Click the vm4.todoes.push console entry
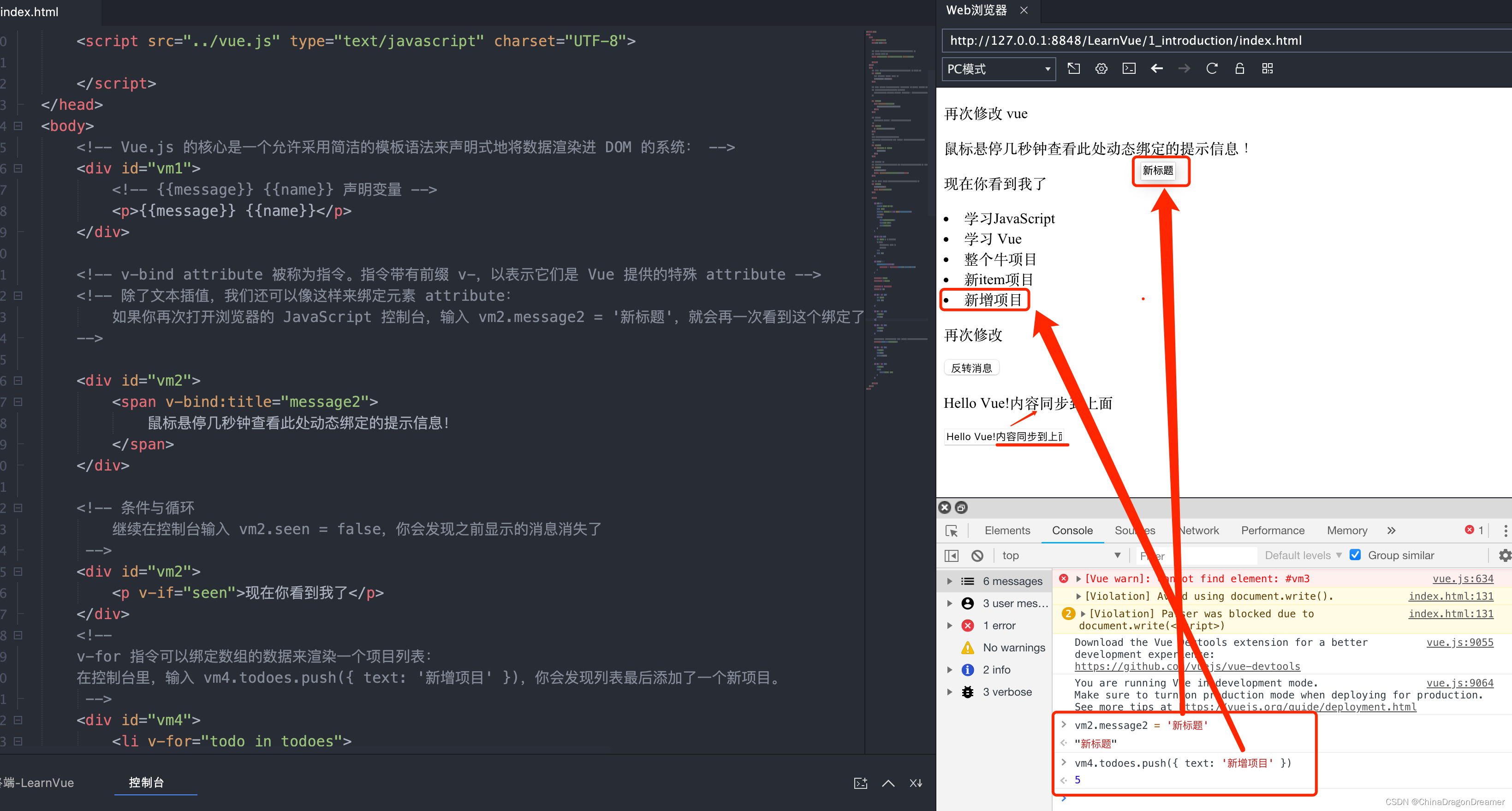 1183,763
